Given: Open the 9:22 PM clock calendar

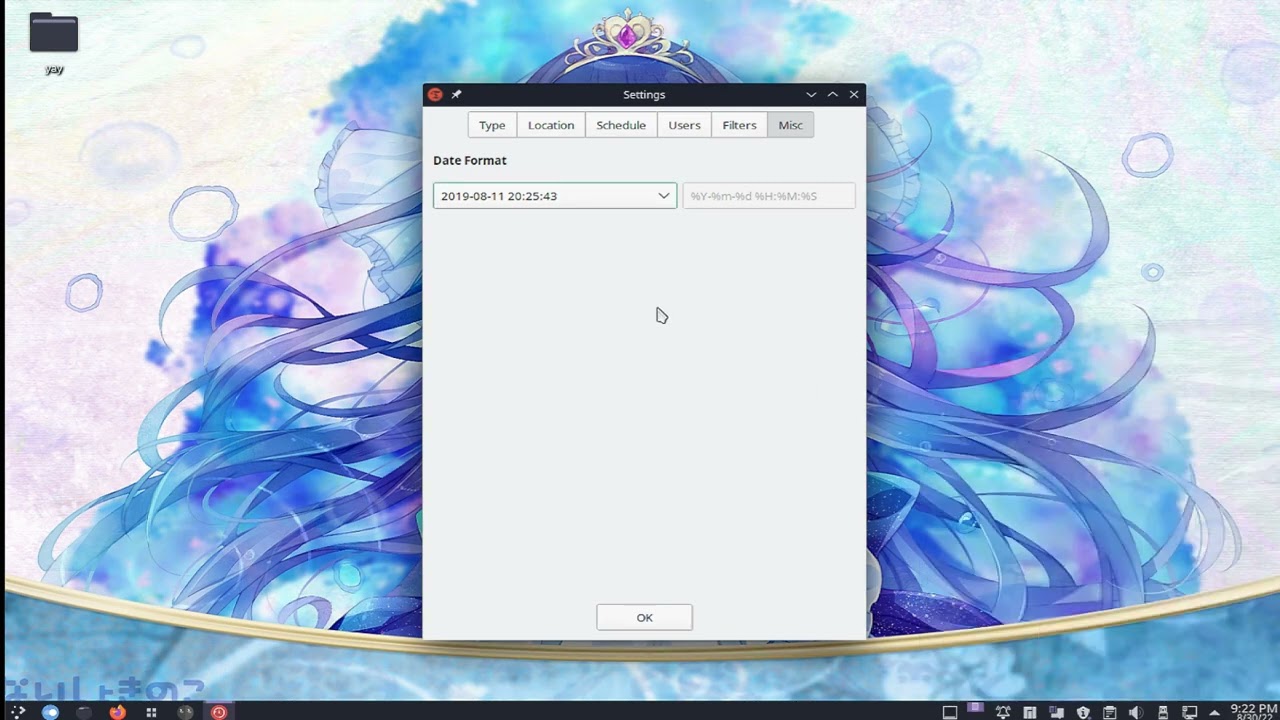Looking at the screenshot, I should [x=1254, y=712].
